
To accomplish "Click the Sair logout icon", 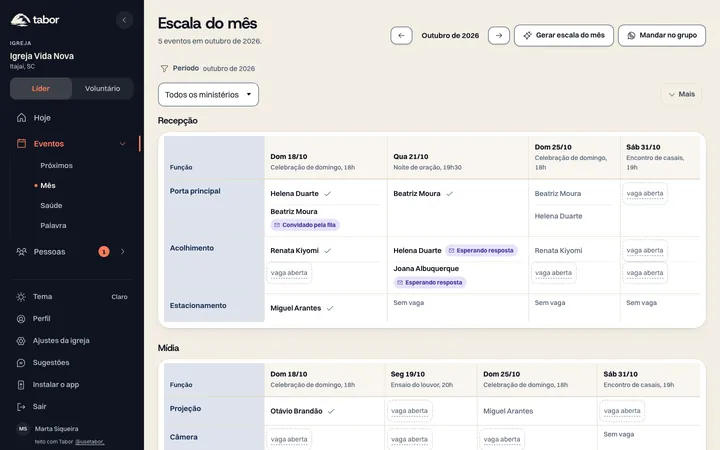I will [x=21, y=406].
